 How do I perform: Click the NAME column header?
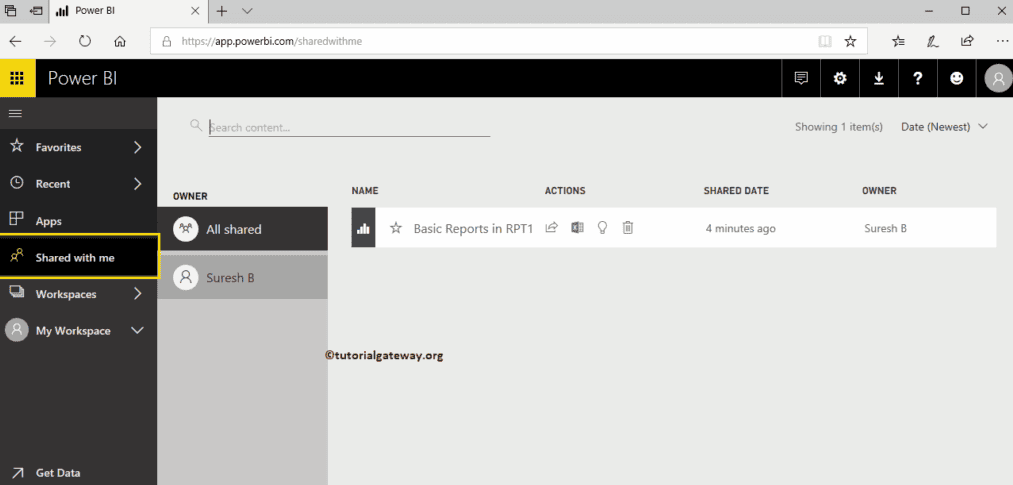coord(365,191)
